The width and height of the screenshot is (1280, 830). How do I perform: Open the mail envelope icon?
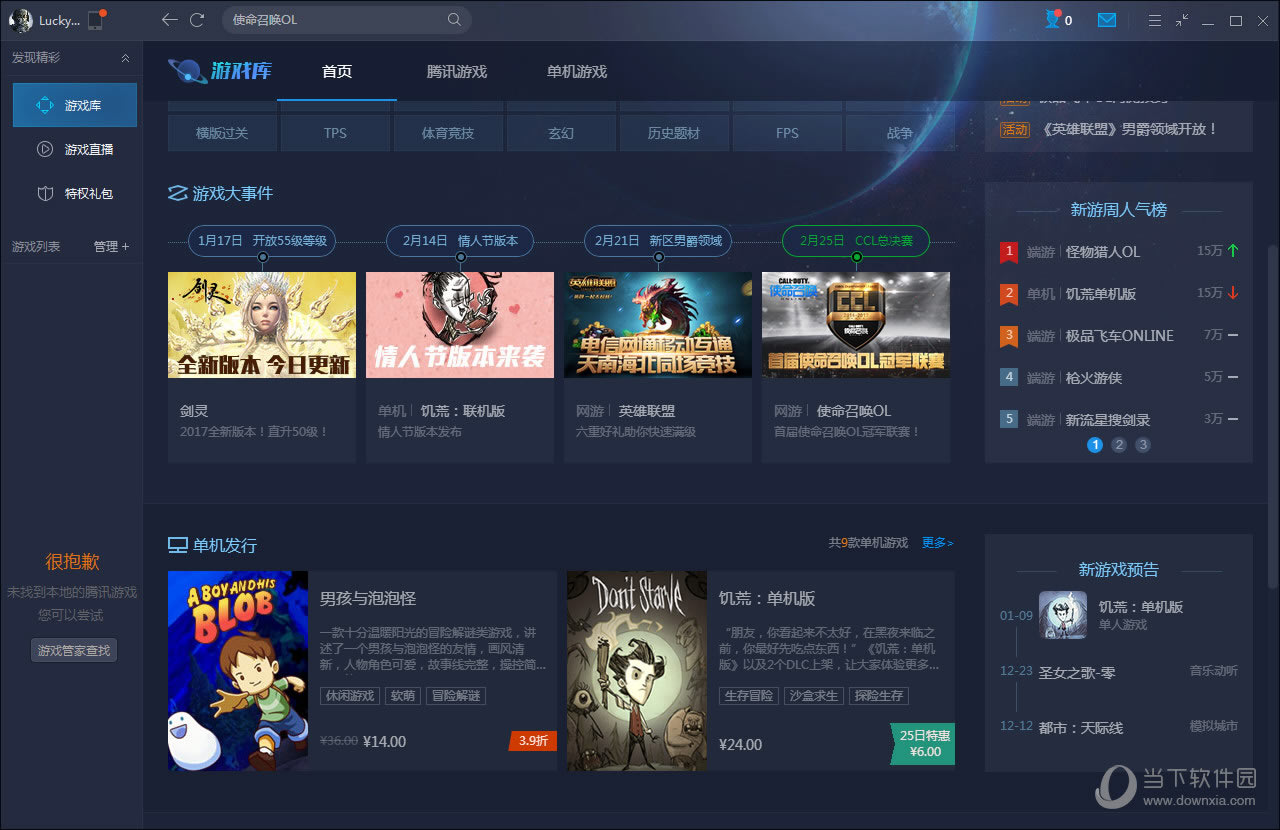pyautogui.click(x=1106, y=20)
